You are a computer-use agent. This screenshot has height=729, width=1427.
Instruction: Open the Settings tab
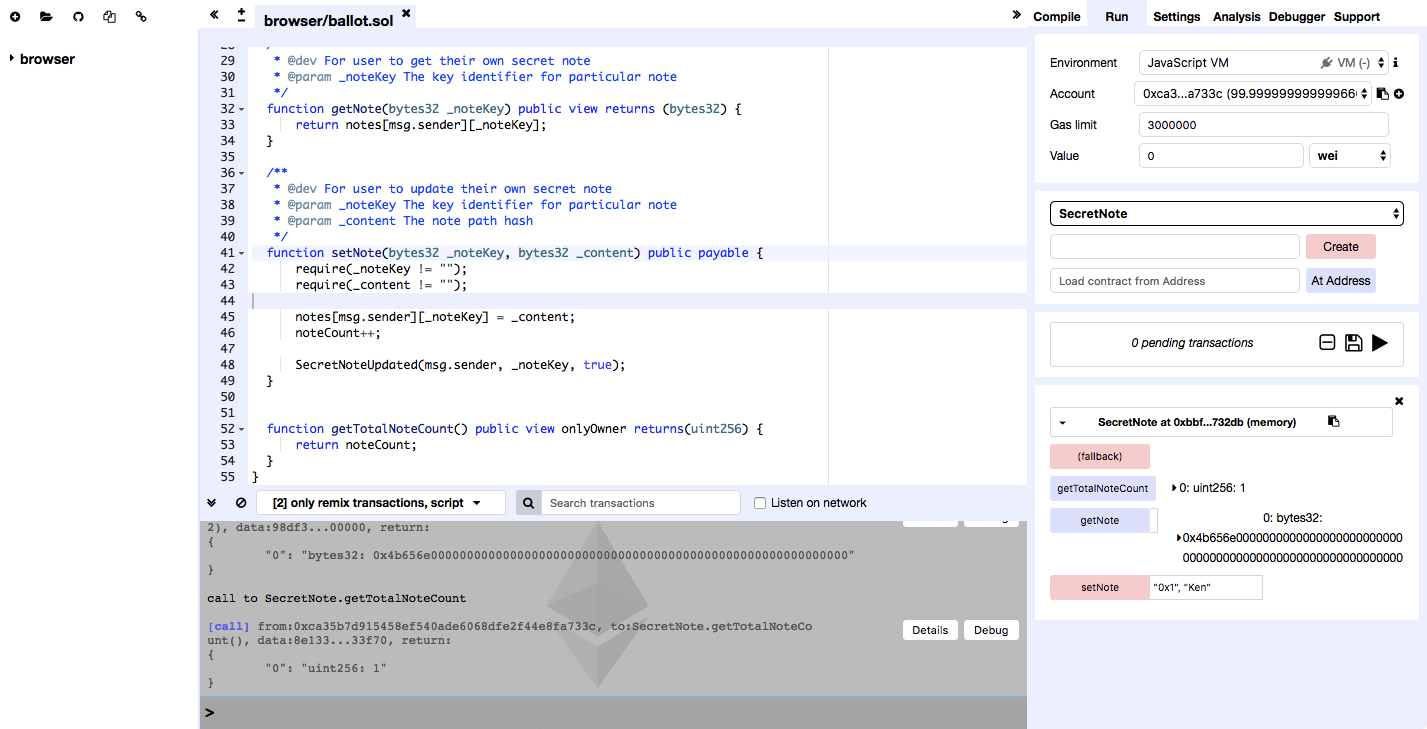click(1176, 16)
